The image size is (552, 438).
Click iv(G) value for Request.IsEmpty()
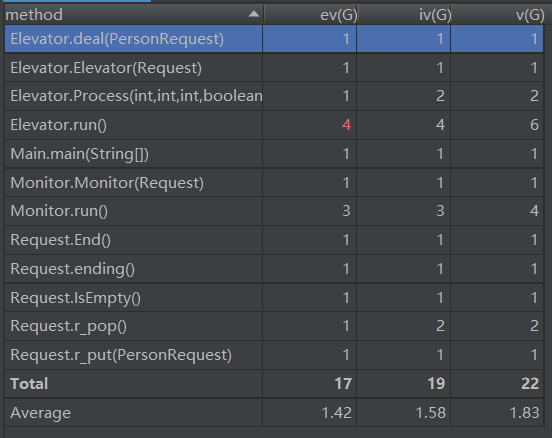coord(440,298)
